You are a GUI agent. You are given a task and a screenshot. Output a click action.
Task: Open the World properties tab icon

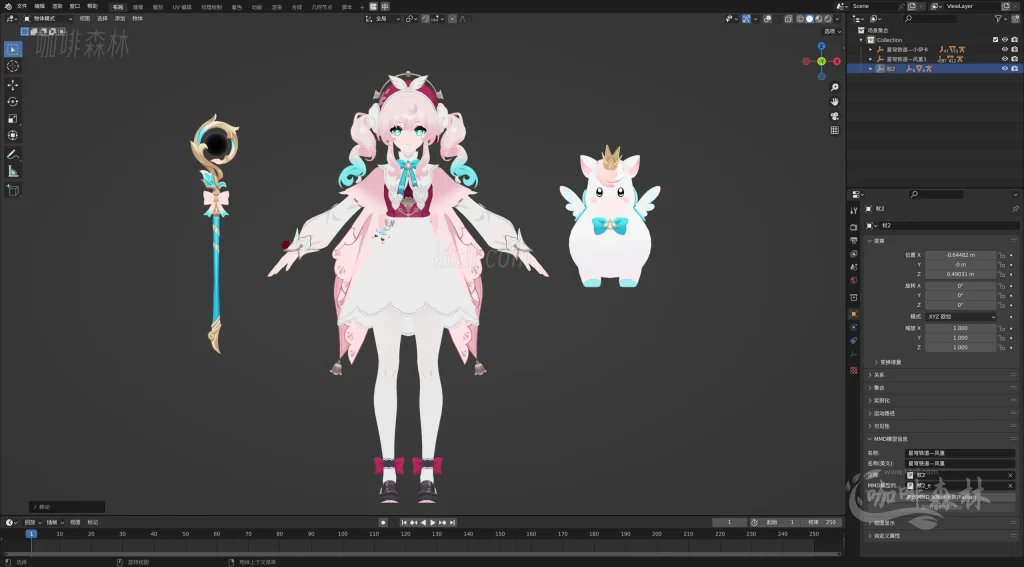pos(854,280)
